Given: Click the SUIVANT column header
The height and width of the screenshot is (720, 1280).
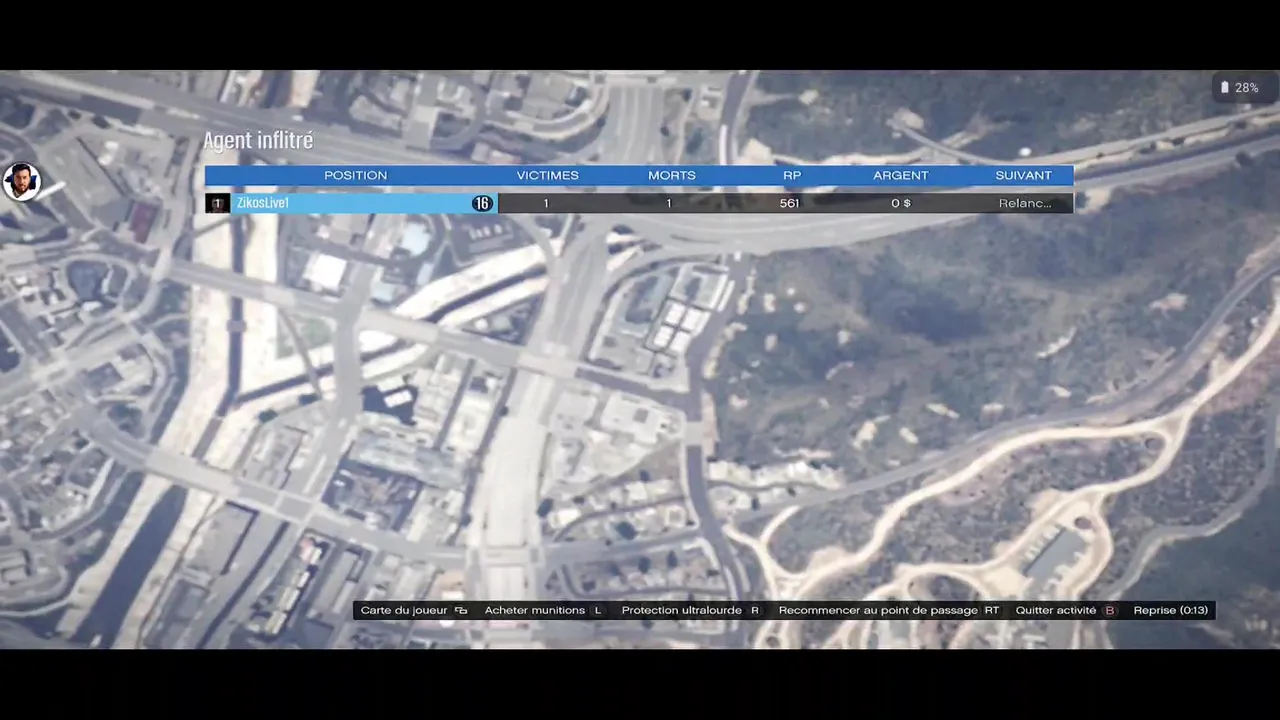Looking at the screenshot, I should [x=1023, y=175].
